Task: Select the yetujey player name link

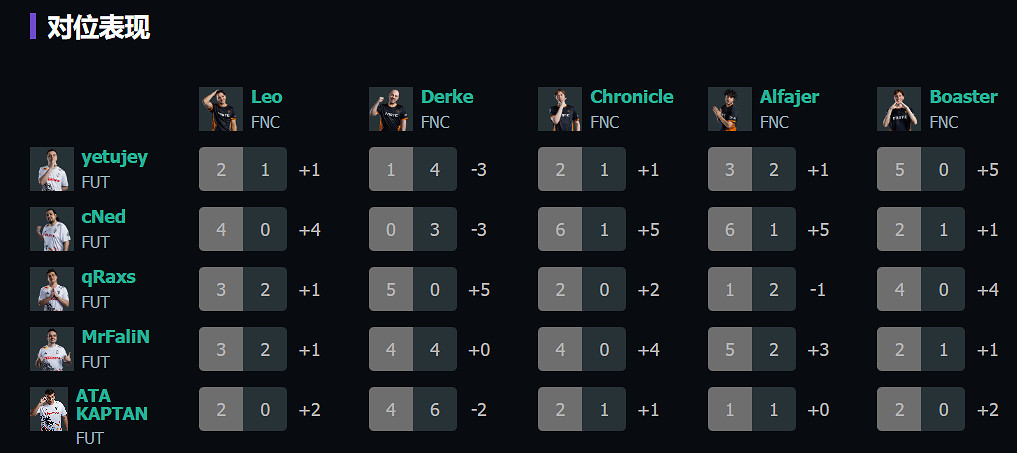Action: tap(114, 157)
